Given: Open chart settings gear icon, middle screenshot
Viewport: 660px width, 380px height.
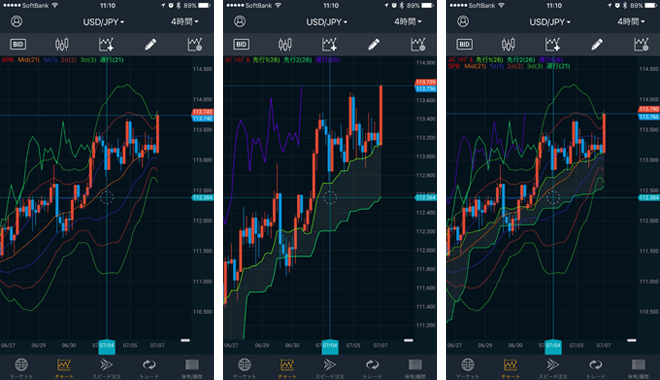Looking at the screenshot, I should 418,44.
